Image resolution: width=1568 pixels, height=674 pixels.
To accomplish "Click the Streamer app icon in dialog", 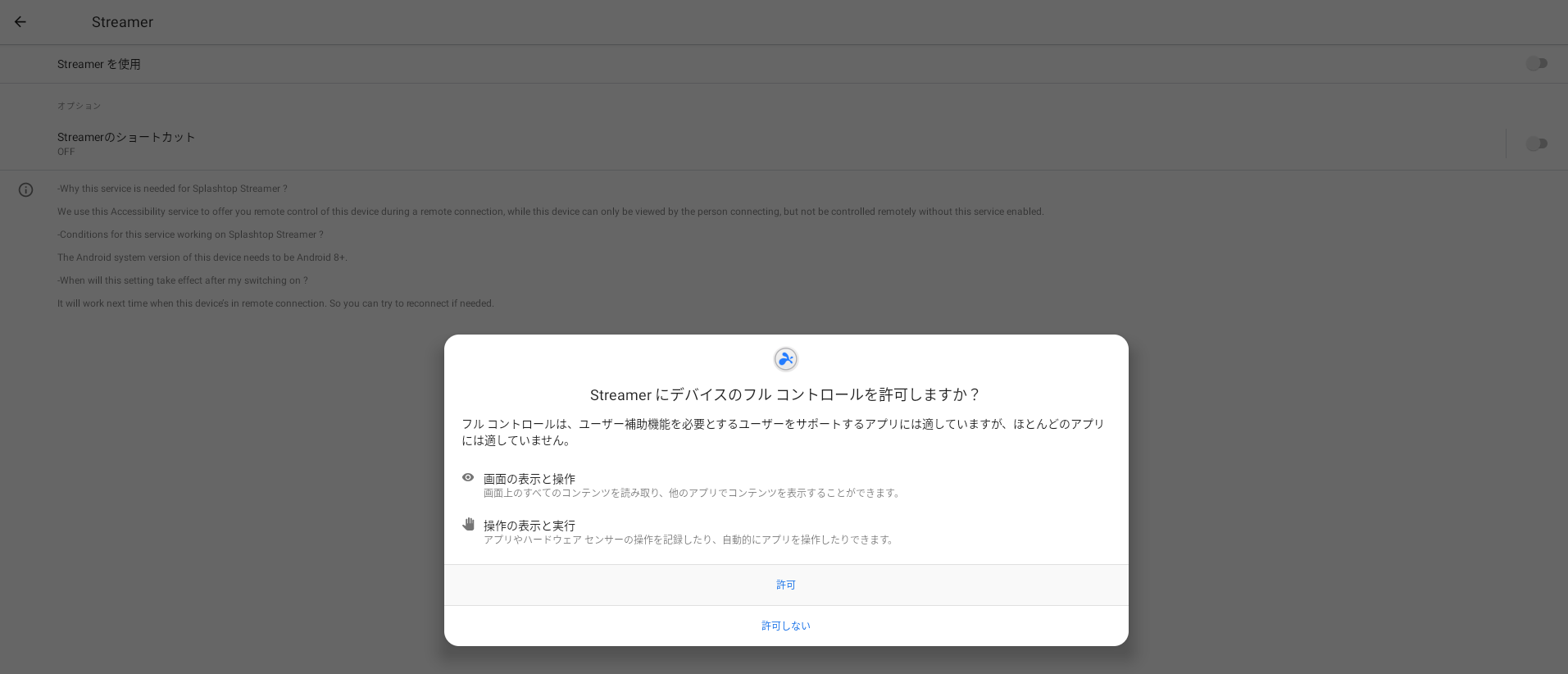I will pyautogui.click(x=786, y=359).
